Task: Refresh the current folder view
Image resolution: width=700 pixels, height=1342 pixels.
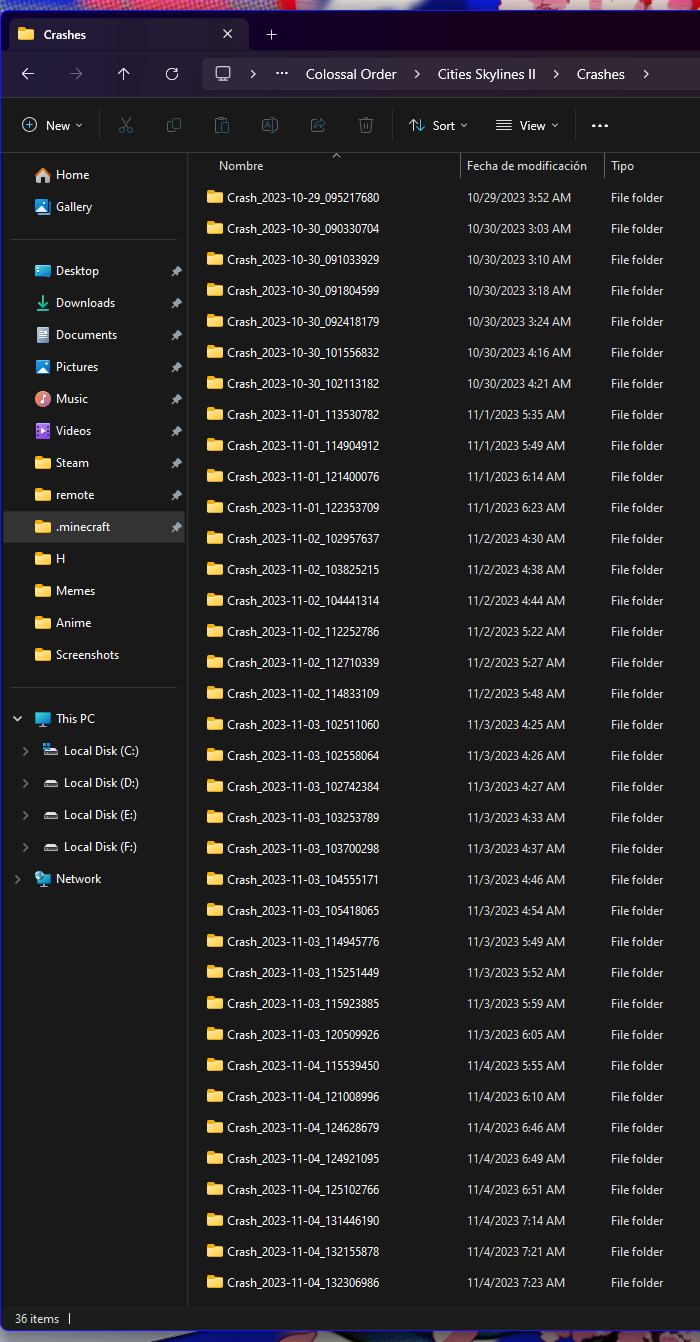Action: 172,74
